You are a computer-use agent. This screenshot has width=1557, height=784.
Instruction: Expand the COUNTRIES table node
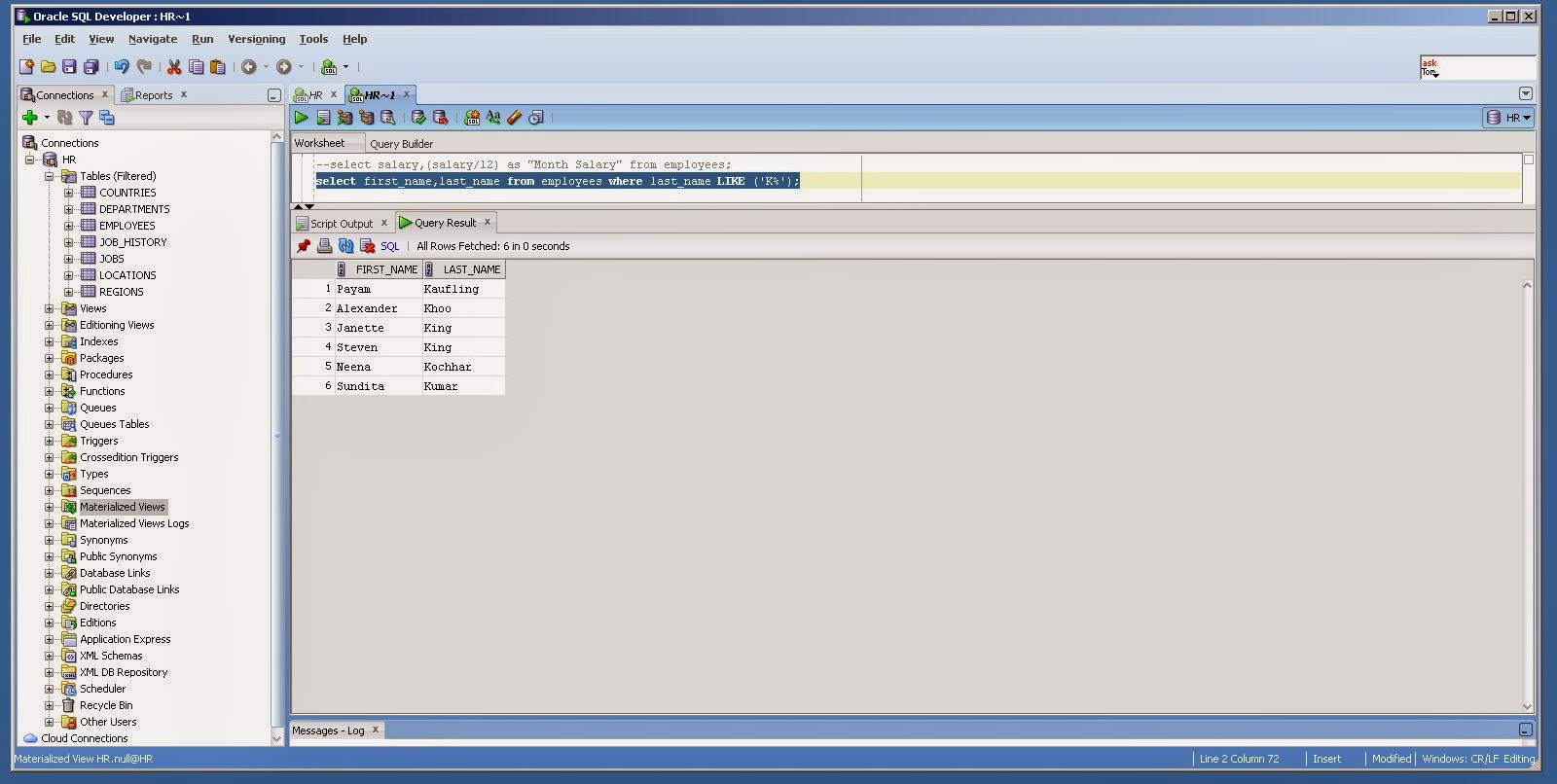click(69, 193)
